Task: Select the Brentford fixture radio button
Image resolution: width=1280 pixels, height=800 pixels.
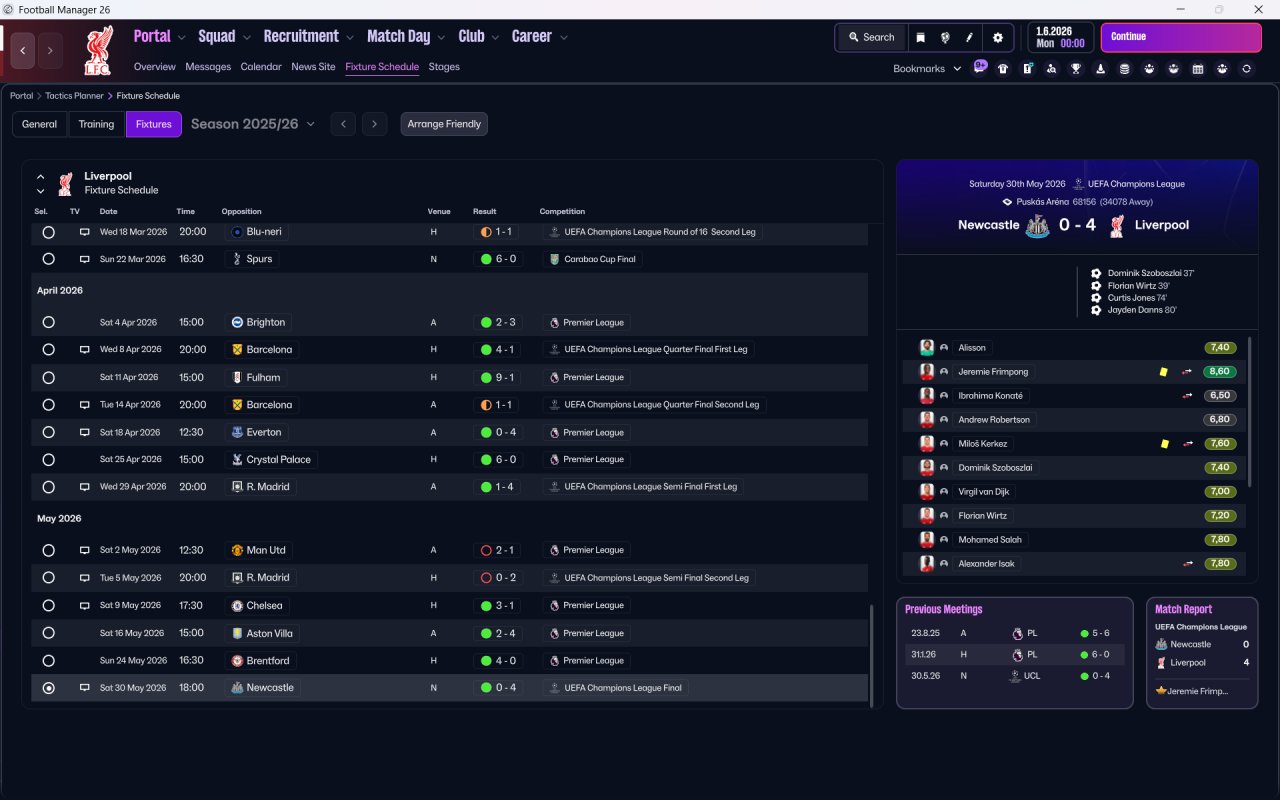Action: 48,660
